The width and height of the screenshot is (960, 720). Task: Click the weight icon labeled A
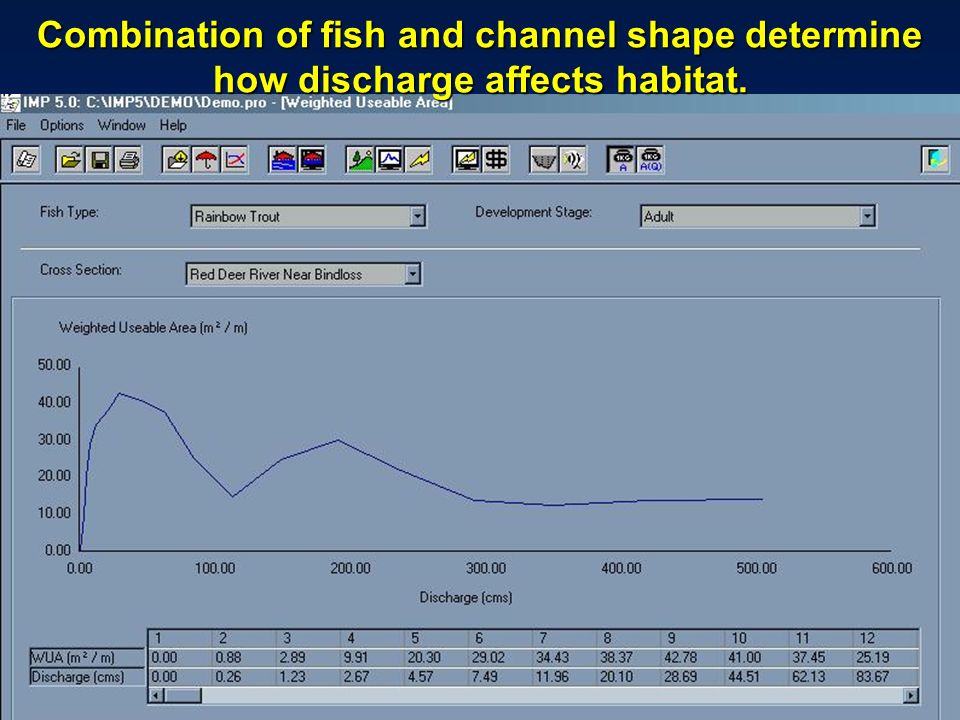(621, 160)
